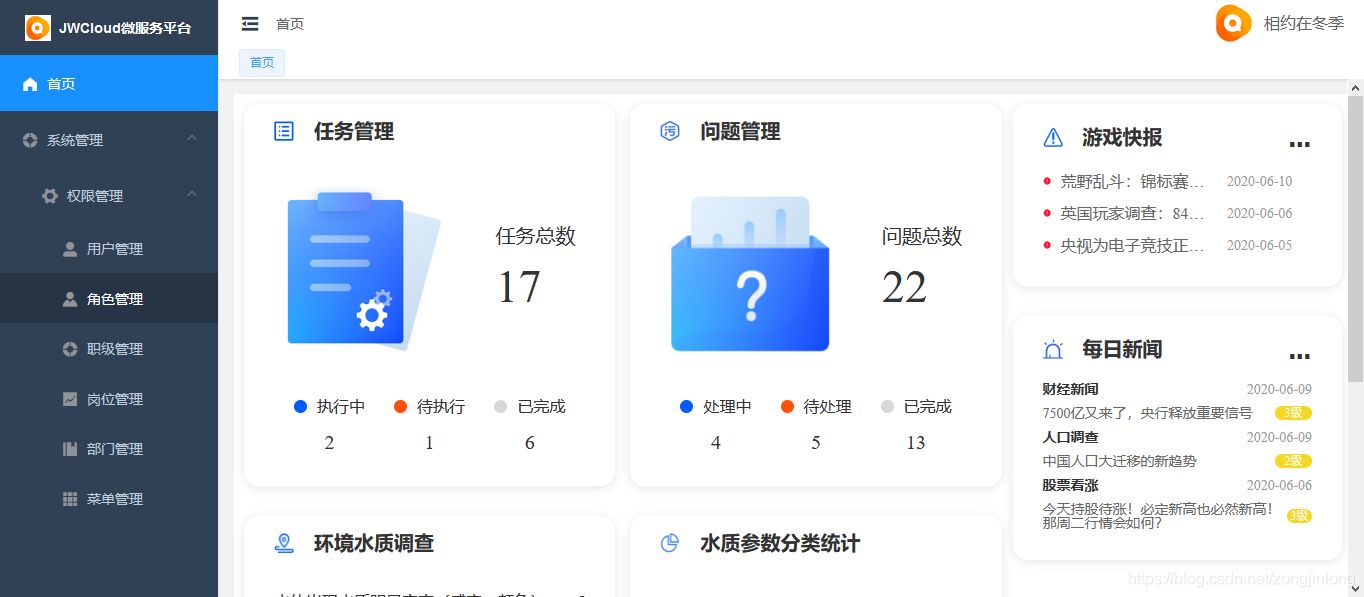Open the 游戏快报 more options ellipsis
This screenshot has width=1364, height=597.
pos(1299,145)
